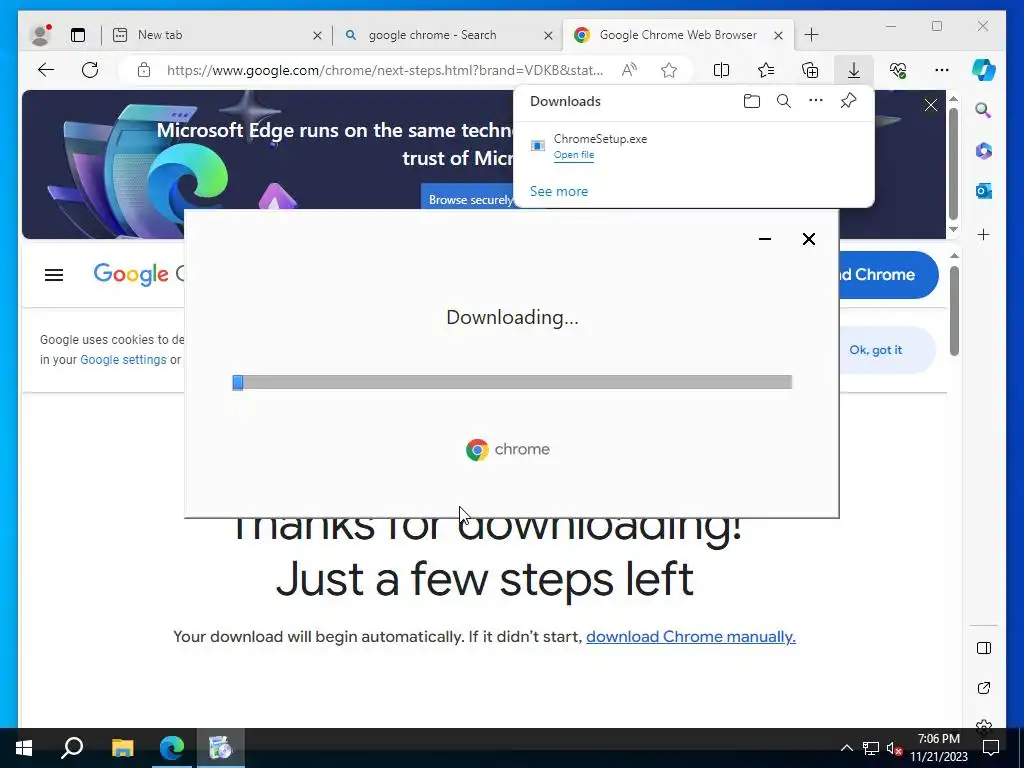Open the sidebar Microsoft 365 icon
Image resolution: width=1024 pixels, height=768 pixels.
click(x=984, y=151)
